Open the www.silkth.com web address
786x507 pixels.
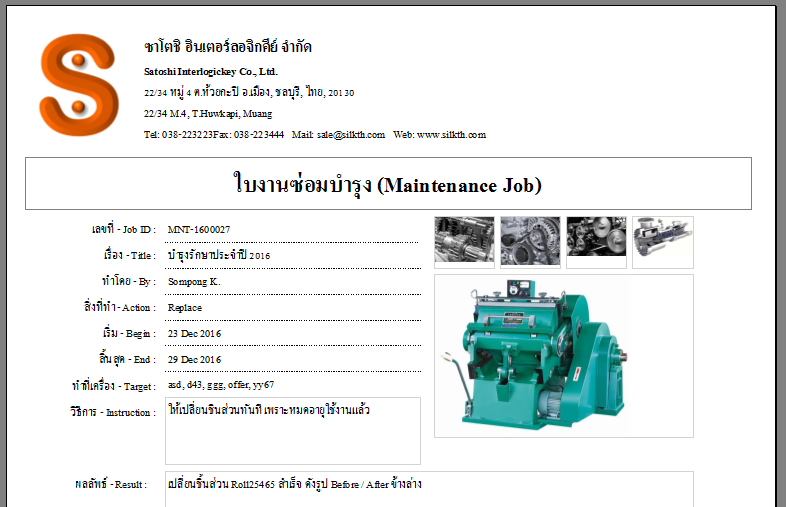452,134
